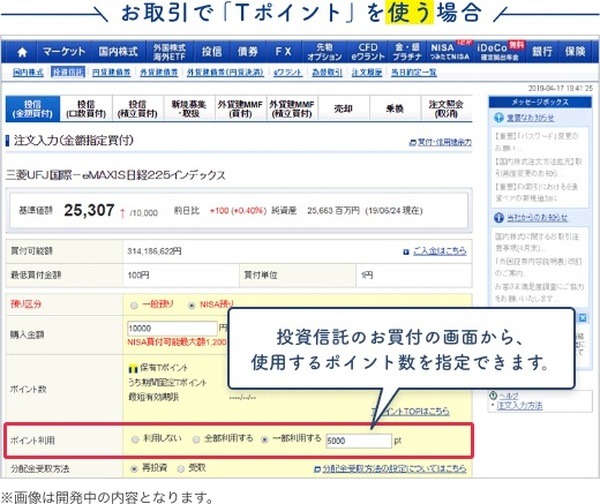Select the NISA預り radio button
The width and height of the screenshot is (600, 504).
click(x=192, y=305)
